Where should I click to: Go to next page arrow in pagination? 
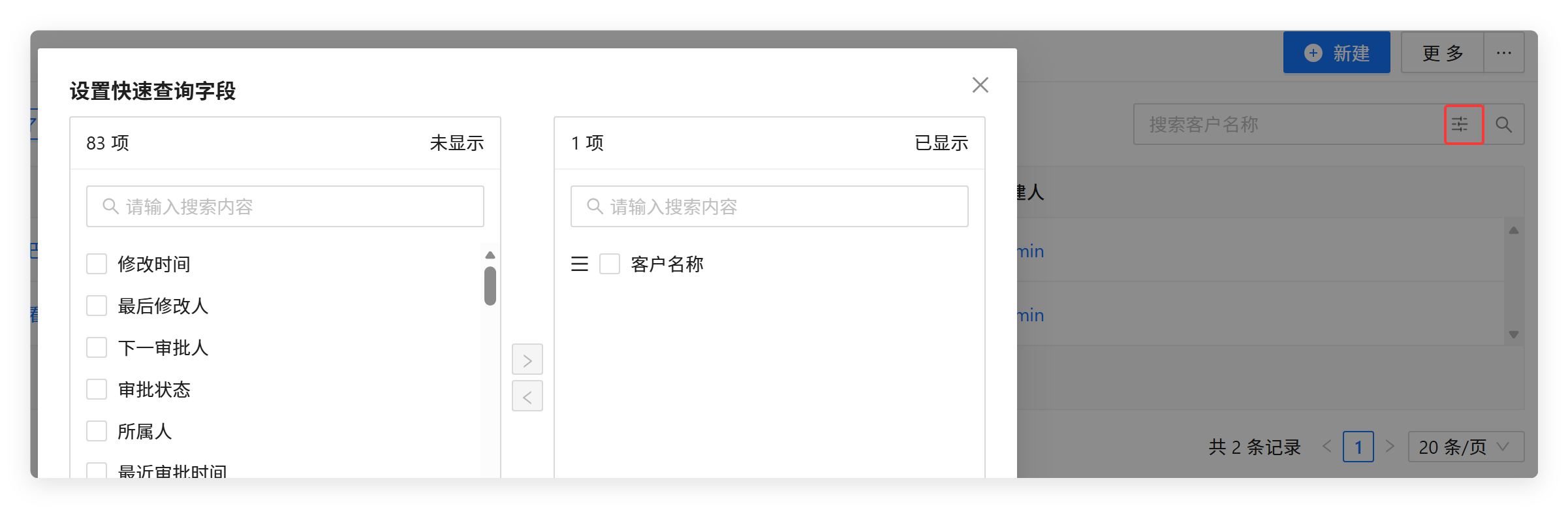coord(1390,447)
